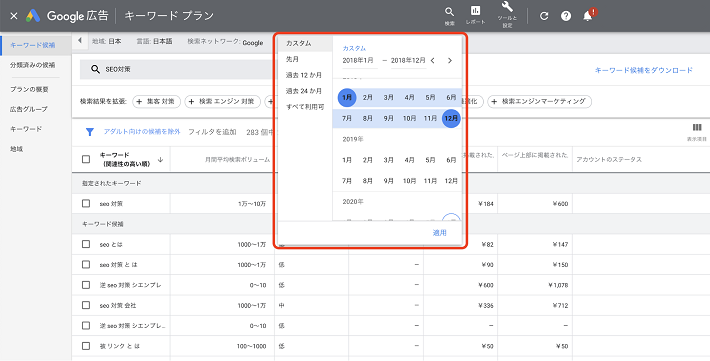This screenshot has height=361, width=710.
Task: Click the ¥1,078 bid value
Action: point(557,285)
